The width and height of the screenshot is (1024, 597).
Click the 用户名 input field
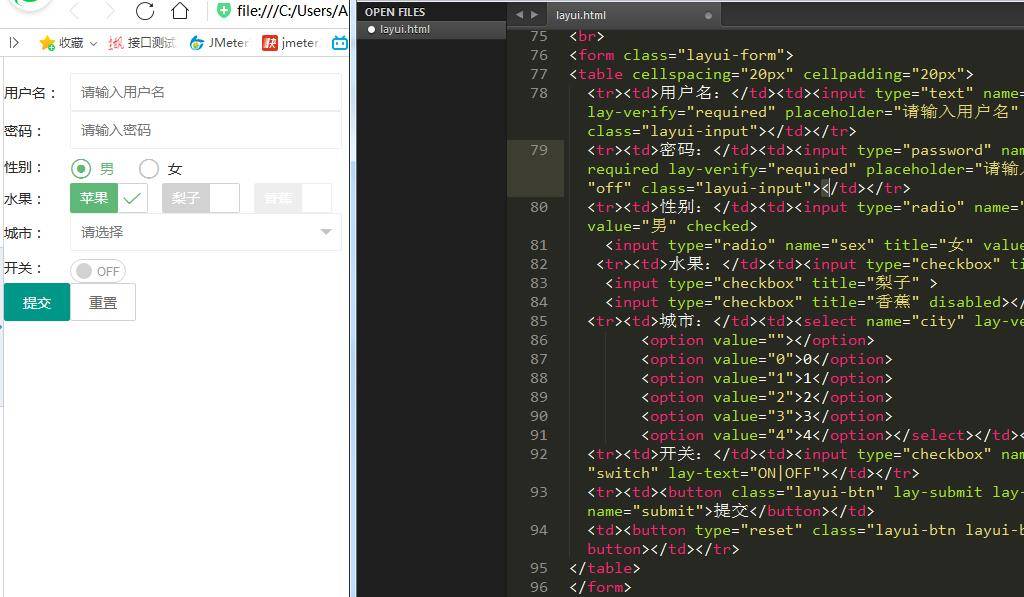click(206, 92)
